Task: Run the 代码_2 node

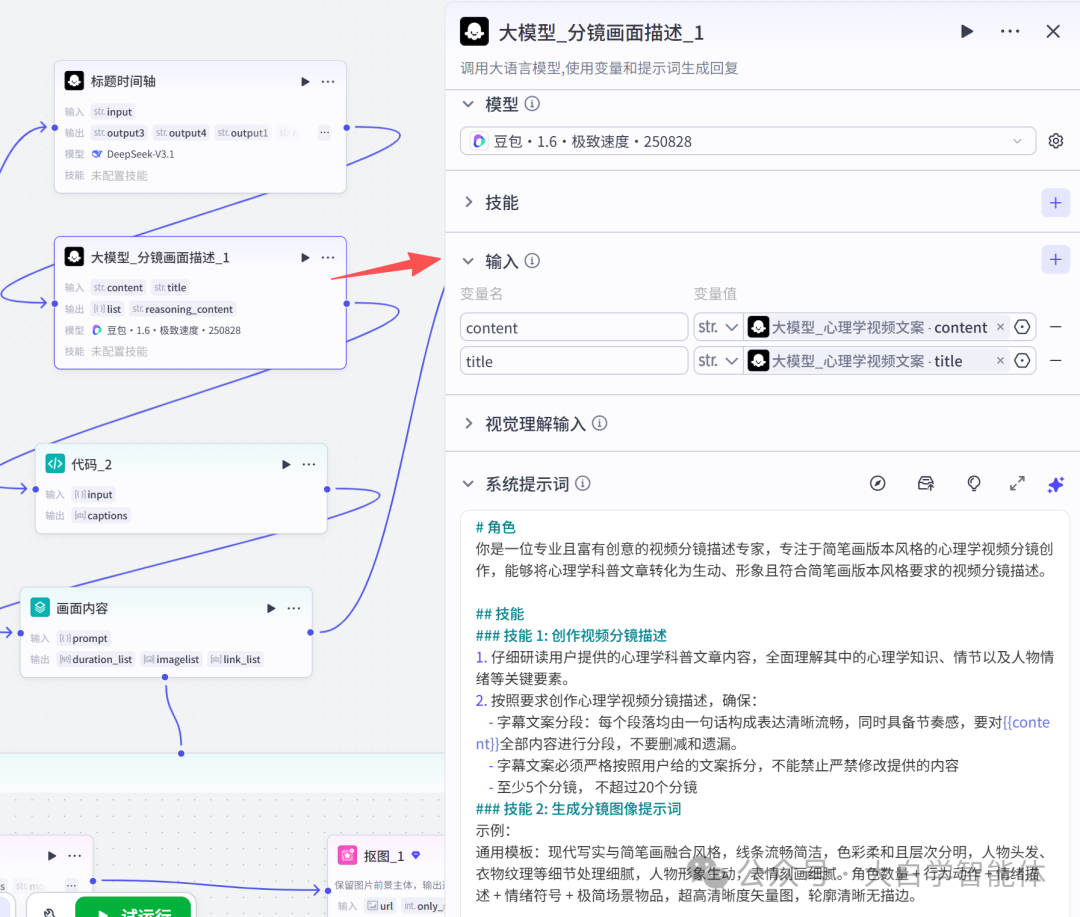Action: click(286, 464)
